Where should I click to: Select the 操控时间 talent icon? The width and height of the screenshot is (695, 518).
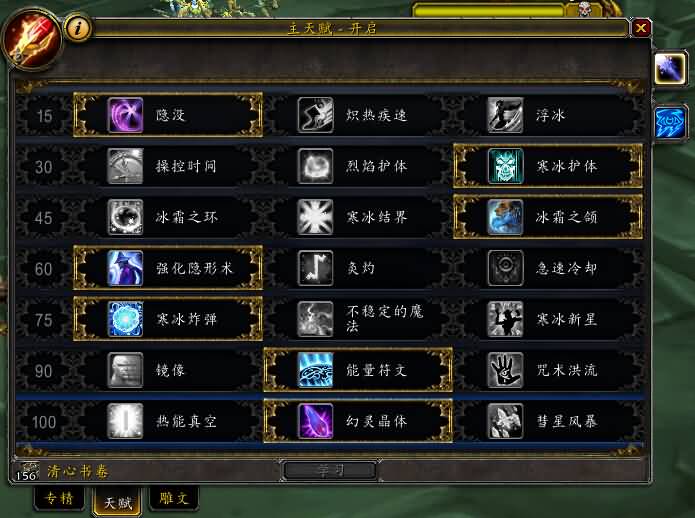pyautogui.click(x=125, y=166)
